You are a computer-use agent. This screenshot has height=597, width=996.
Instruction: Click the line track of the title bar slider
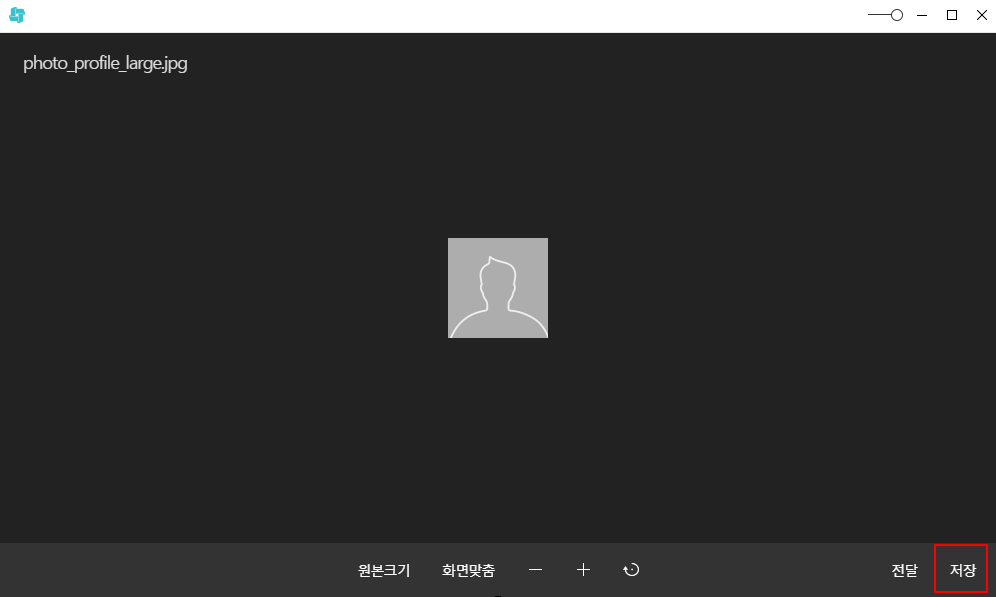point(878,15)
